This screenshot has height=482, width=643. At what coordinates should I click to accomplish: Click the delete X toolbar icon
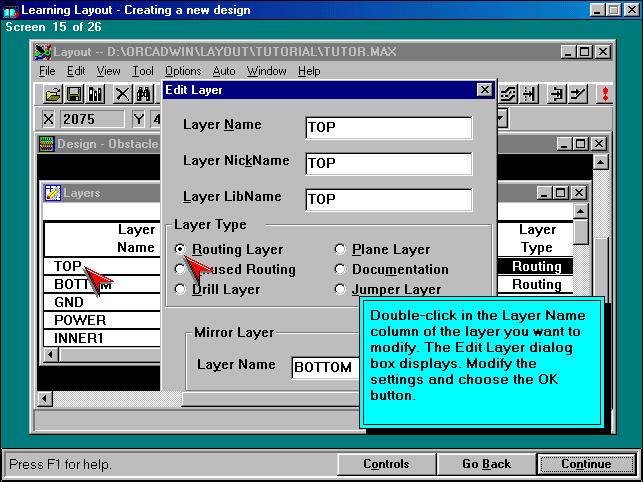[x=122, y=94]
